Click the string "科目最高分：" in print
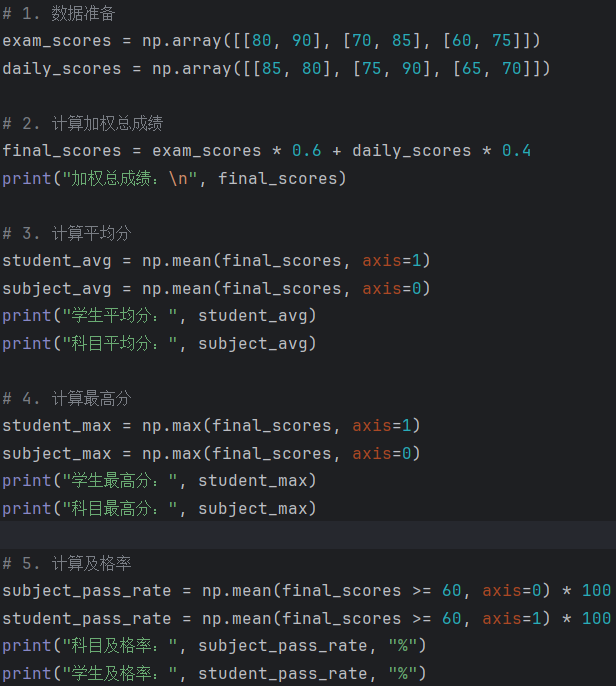Image resolution: width=616 pixels, height=686 pixels. pos(120,508)
